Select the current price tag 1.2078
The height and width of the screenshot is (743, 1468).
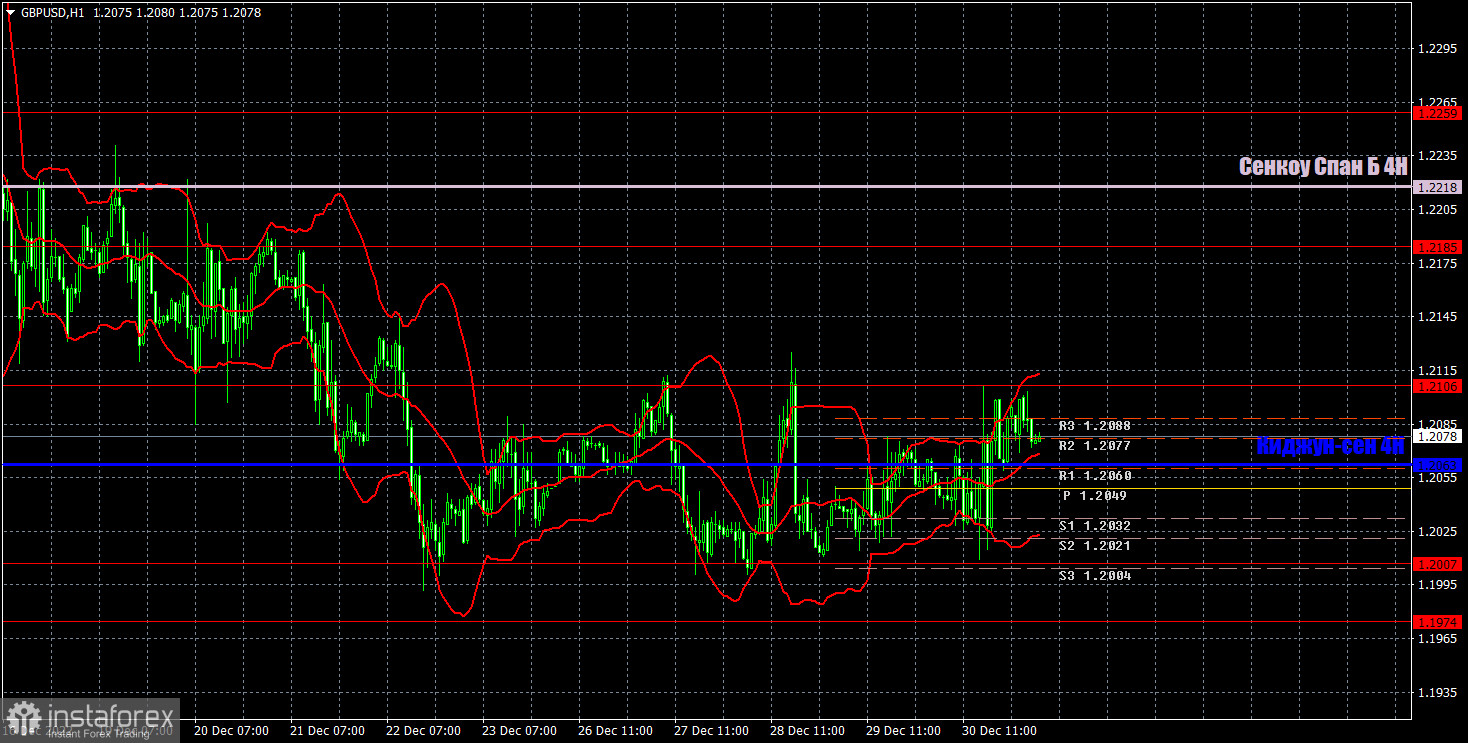coord(1439,437)
